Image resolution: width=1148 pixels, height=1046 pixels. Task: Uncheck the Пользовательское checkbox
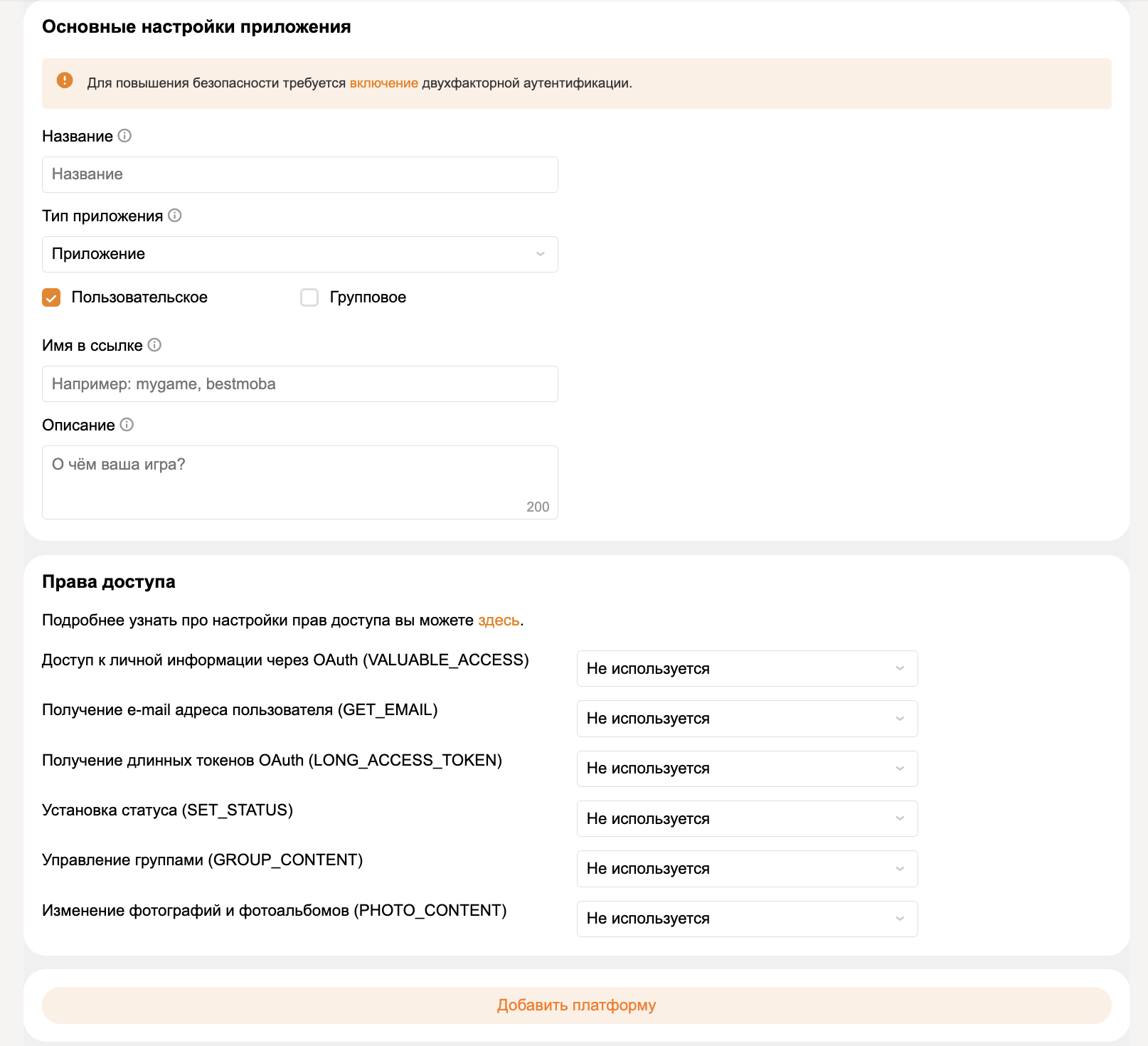pyautogui.click(x=51, y=297)
